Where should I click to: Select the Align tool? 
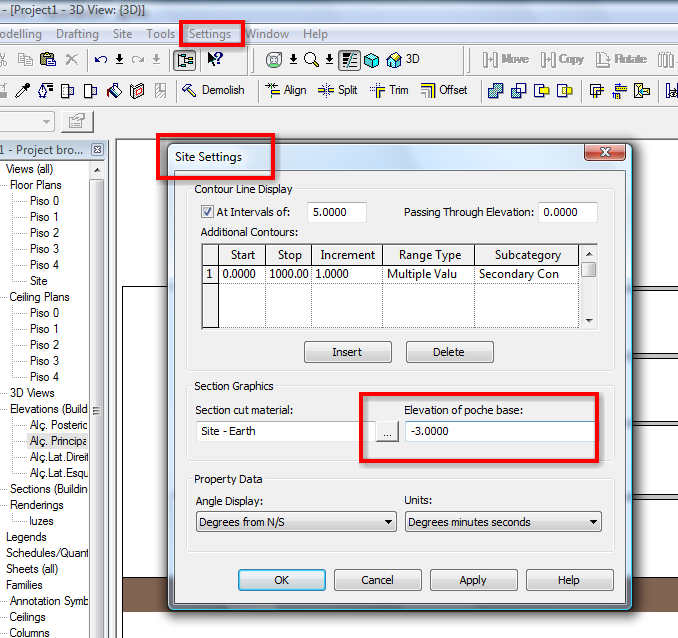pos(285,90)
